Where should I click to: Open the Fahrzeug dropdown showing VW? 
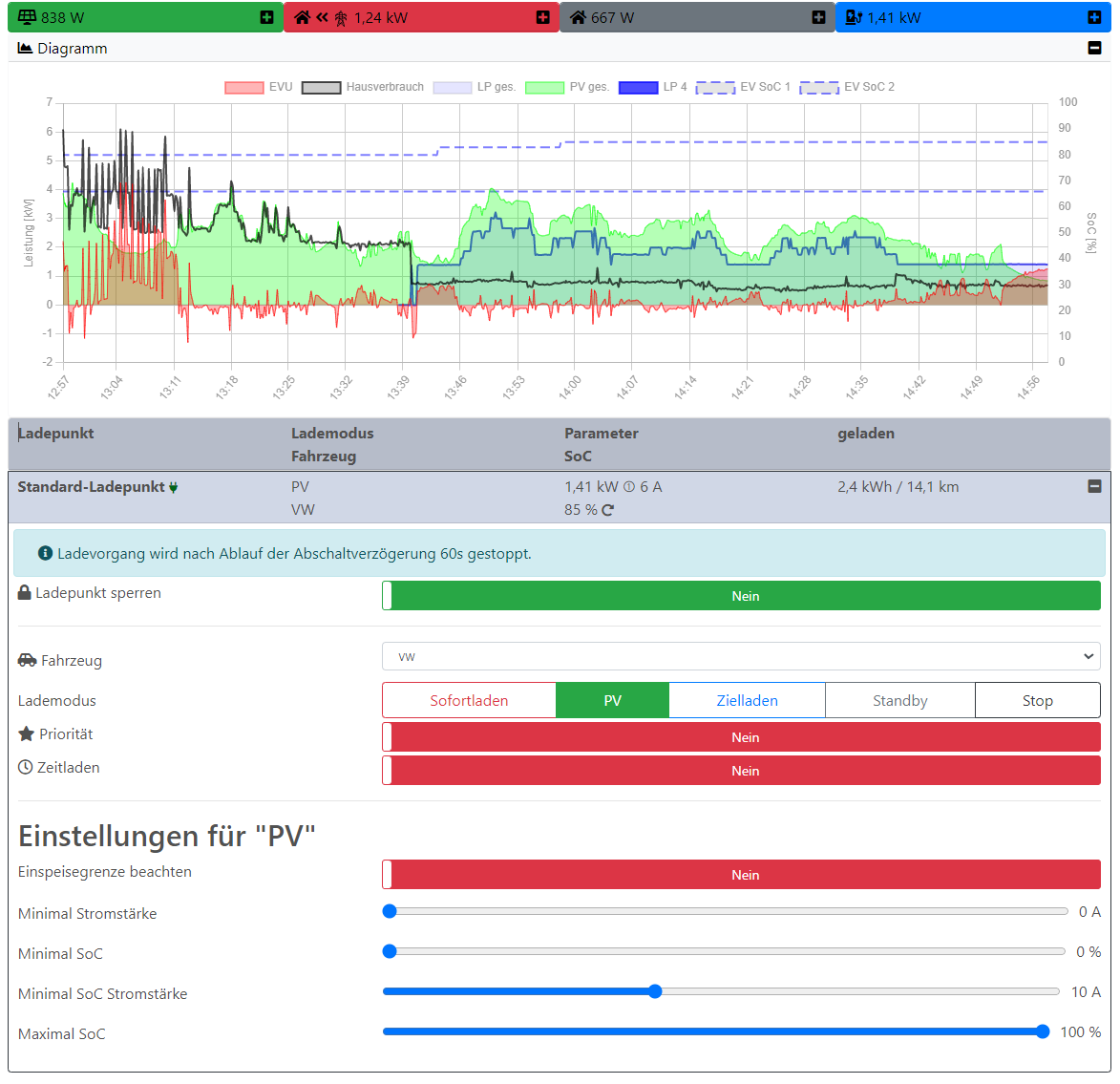[741, 656]
